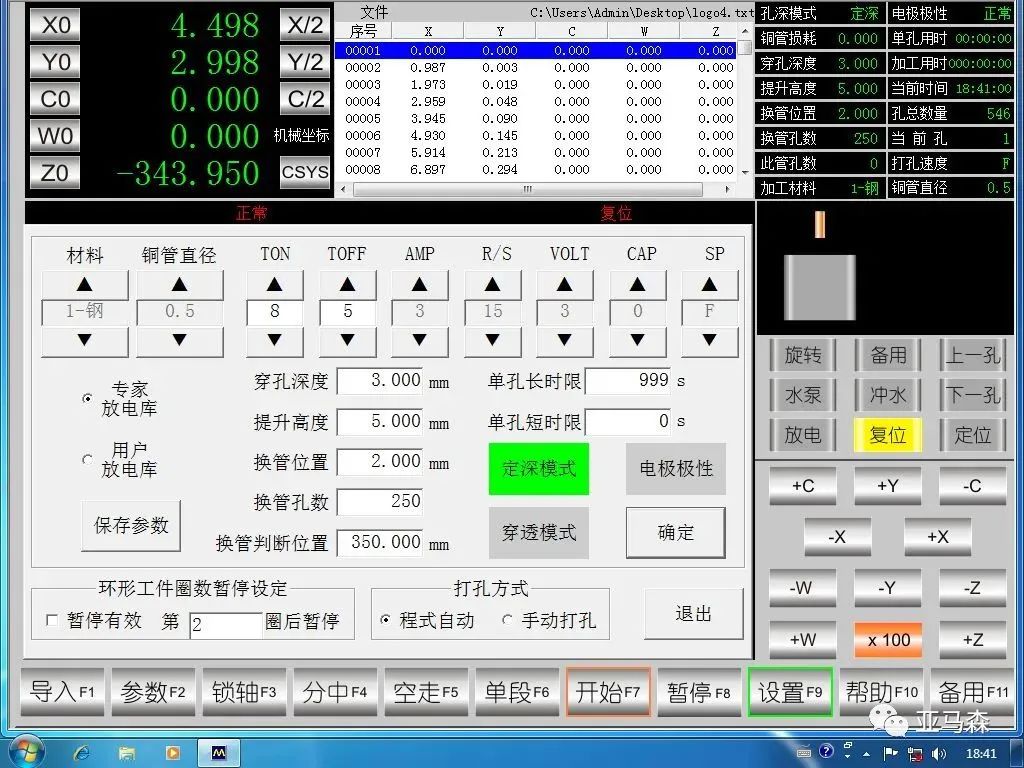1024x768 pixels.
Task: Click the C0 zero button
Action: click(55, 99)
